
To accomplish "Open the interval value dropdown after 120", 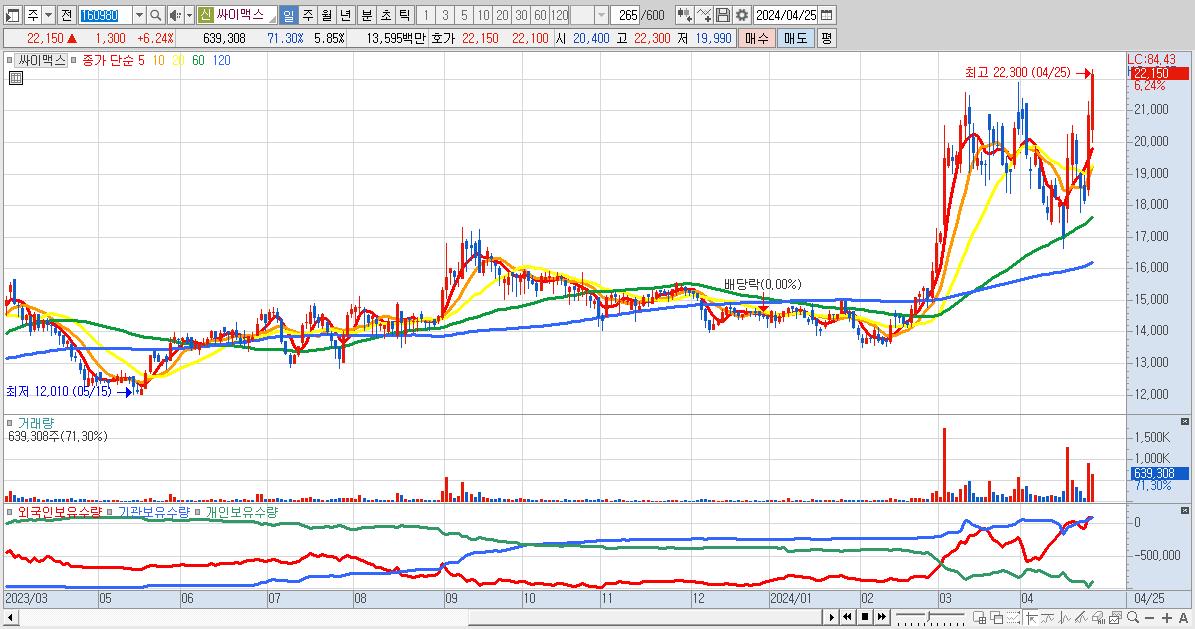I will (601, 15).
